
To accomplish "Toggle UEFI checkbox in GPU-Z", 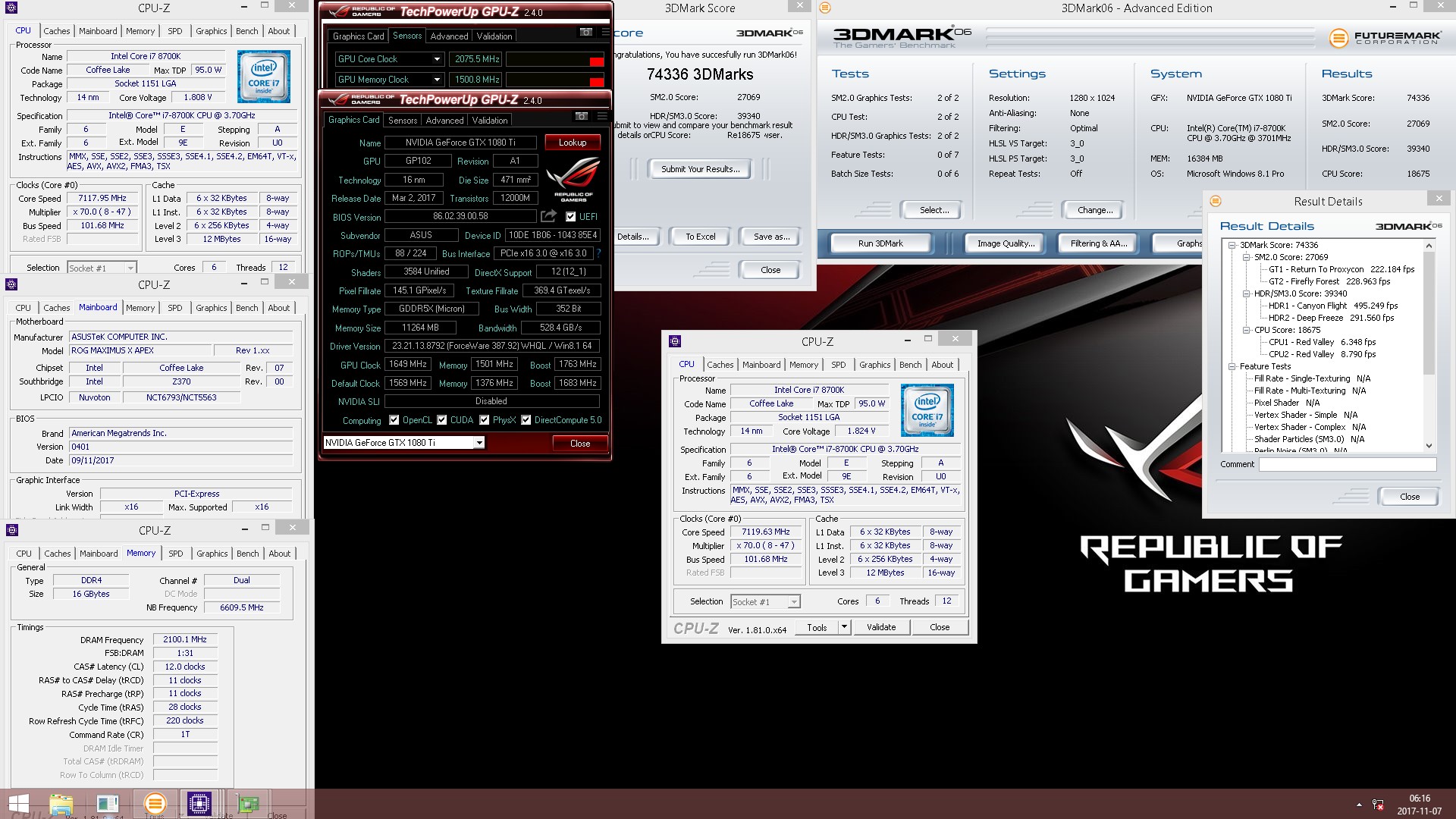I will pos(571,217).
